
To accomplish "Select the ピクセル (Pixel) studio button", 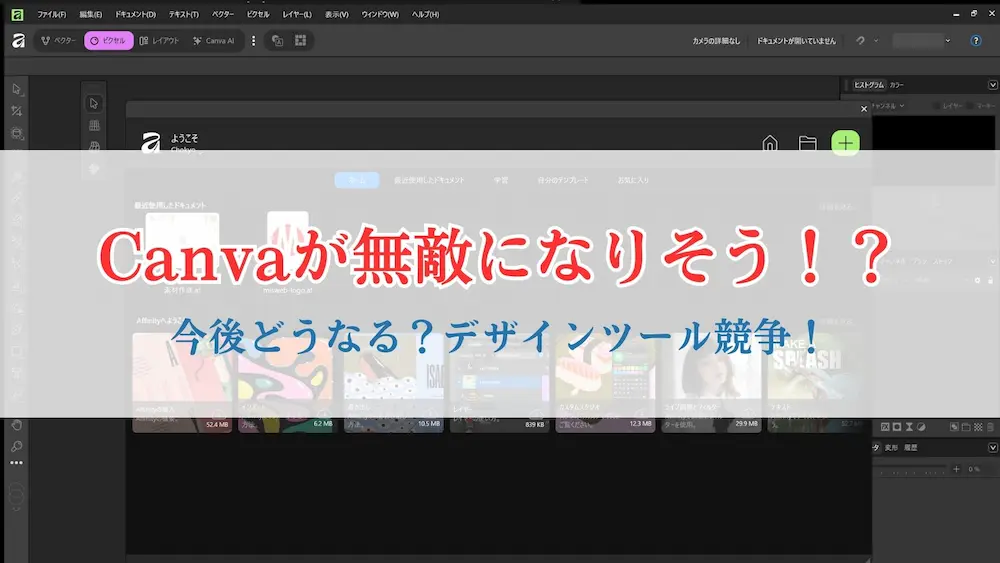I will tap(108, 41).
